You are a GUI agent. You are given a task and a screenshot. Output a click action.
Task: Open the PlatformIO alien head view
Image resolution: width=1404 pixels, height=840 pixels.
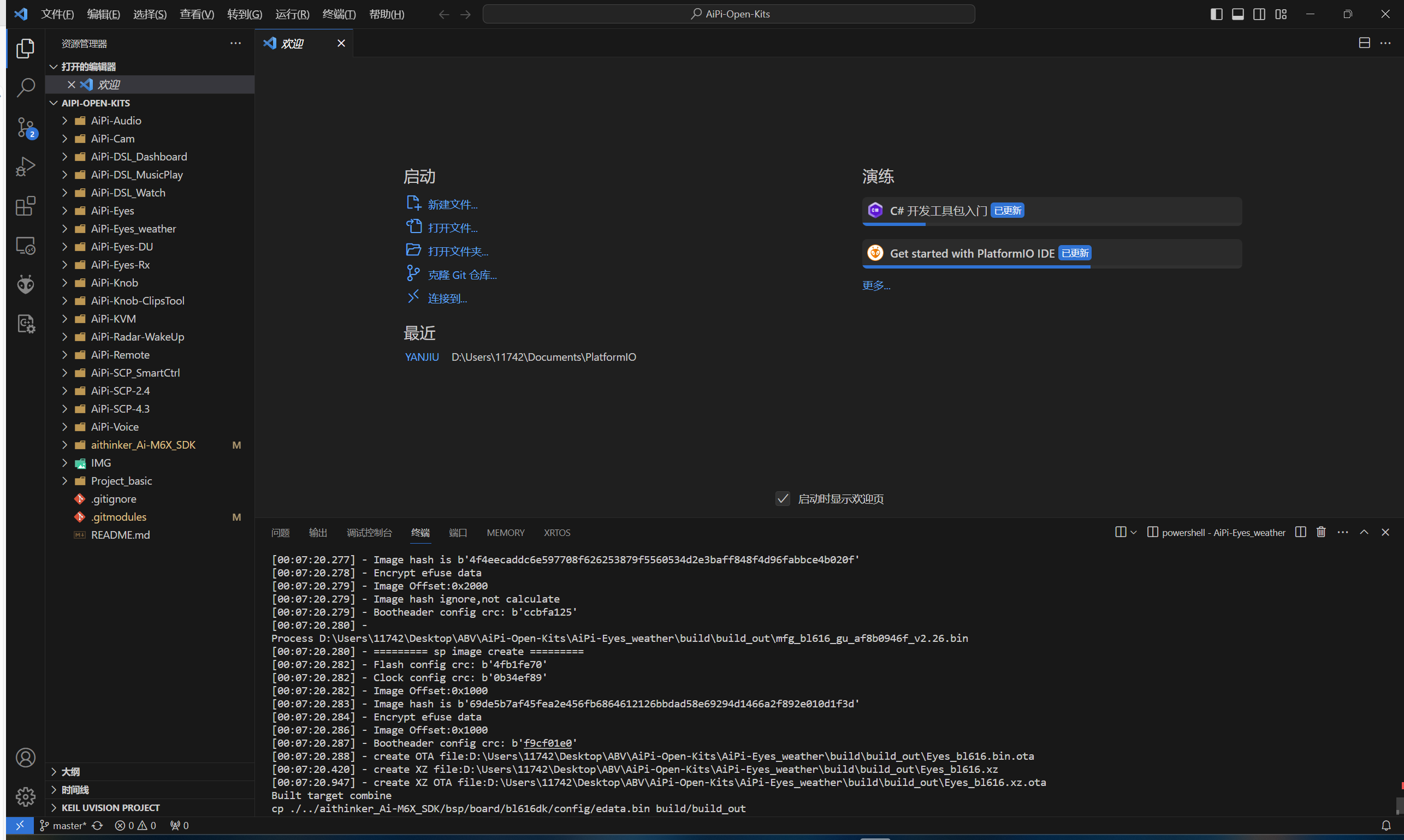[26, 285]
